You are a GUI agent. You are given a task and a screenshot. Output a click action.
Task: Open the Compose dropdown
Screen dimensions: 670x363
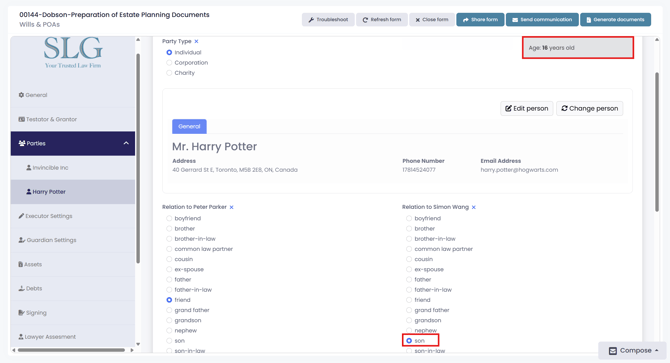point(633,351)
